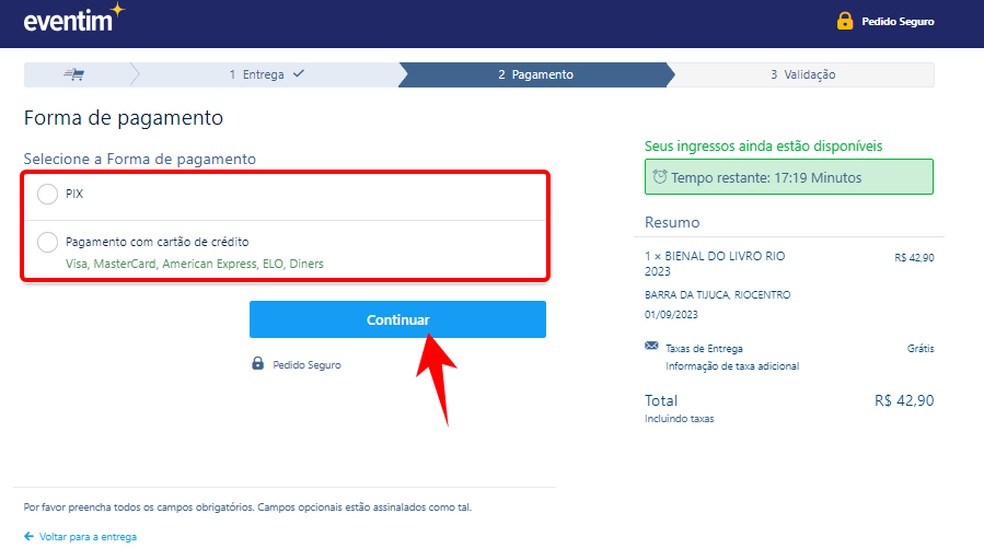This screenshot has width=984, height=560.
Task: Click Forma de pagamento heading
Action: [124, 118]
